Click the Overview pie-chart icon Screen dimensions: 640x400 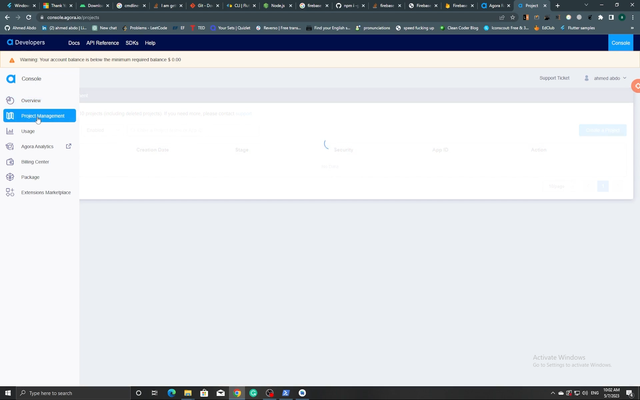click(x=10, y=100)
